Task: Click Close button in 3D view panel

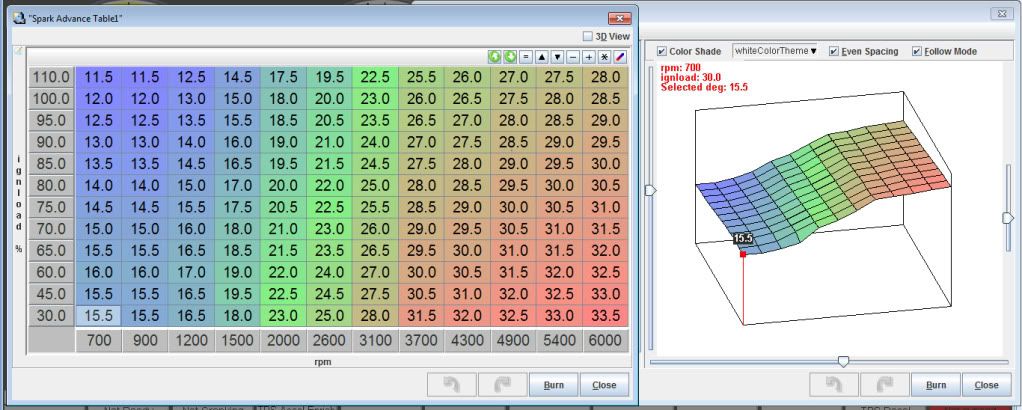Action: (x=986, y=383)
